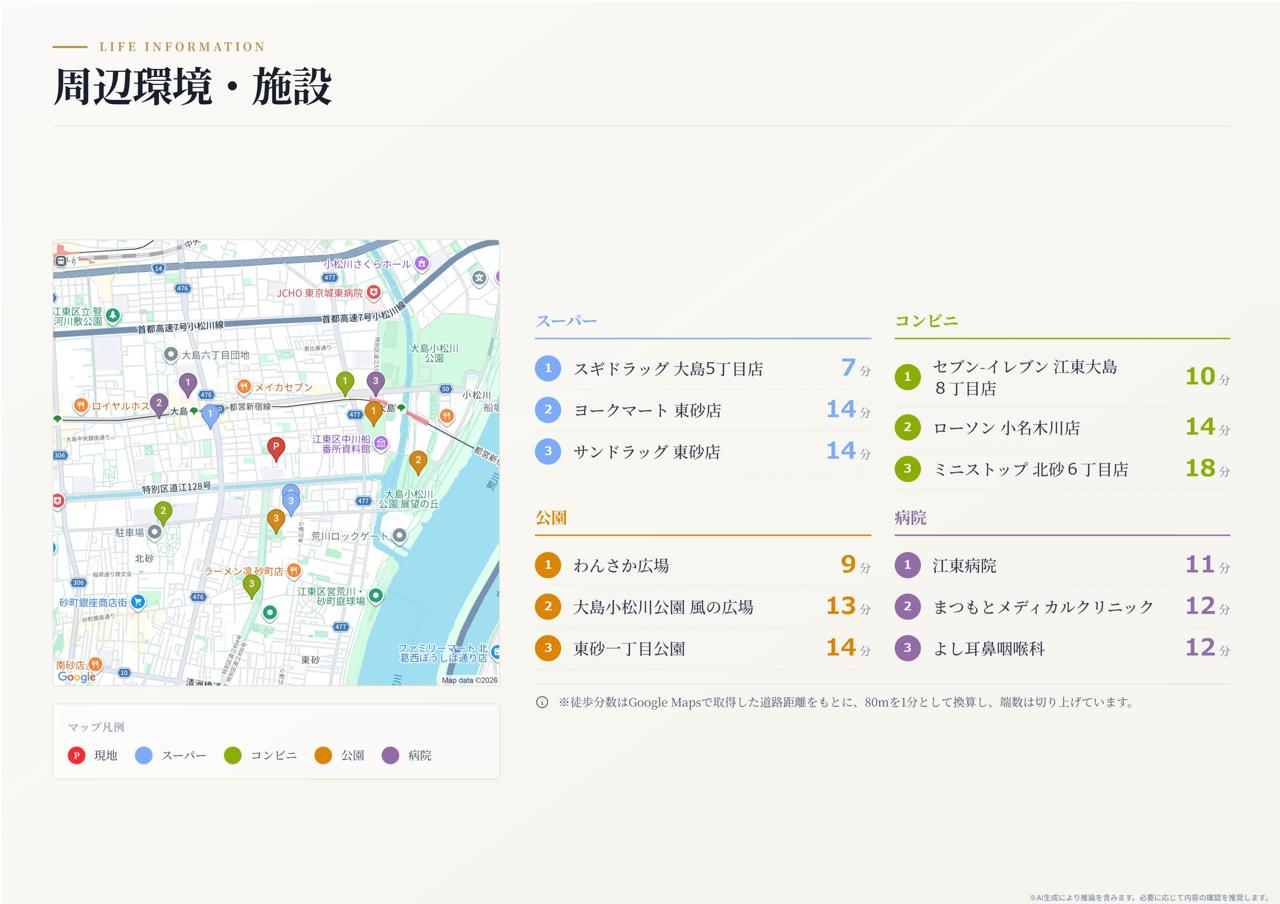Select the セブン-イレブン 江東大島８丁目店 entry
This screenshot has width=1280, height=904.
click(x=1062, y=377)
